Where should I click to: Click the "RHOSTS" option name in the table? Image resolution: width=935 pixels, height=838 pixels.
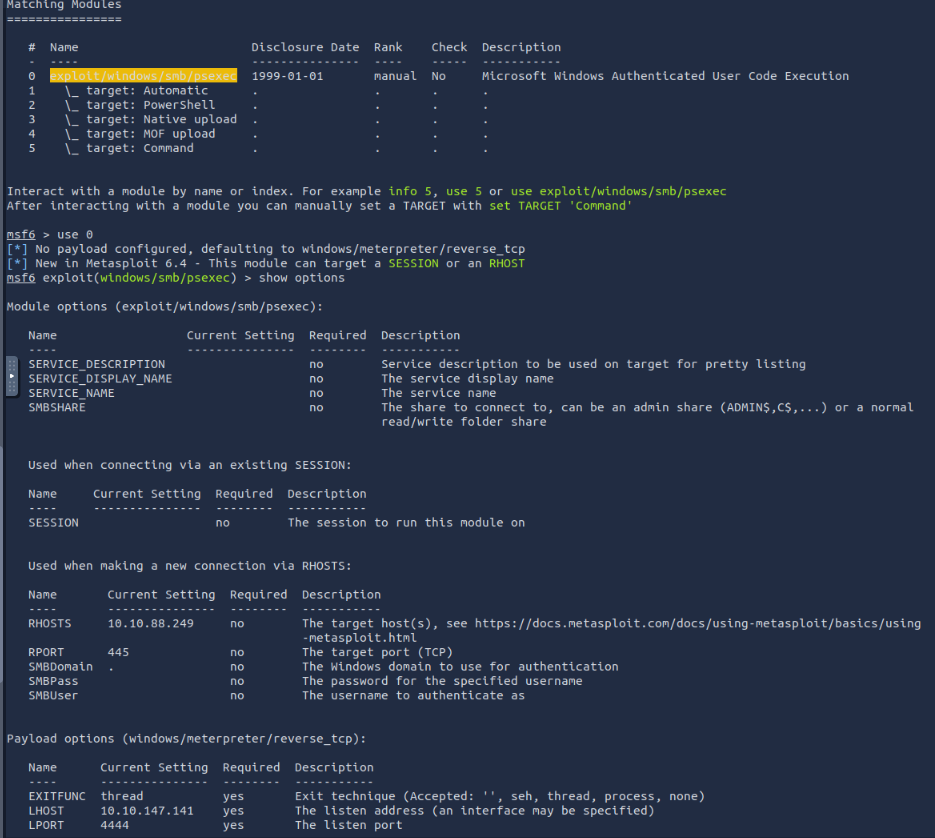pyautogui.click(x=50, y=624)
